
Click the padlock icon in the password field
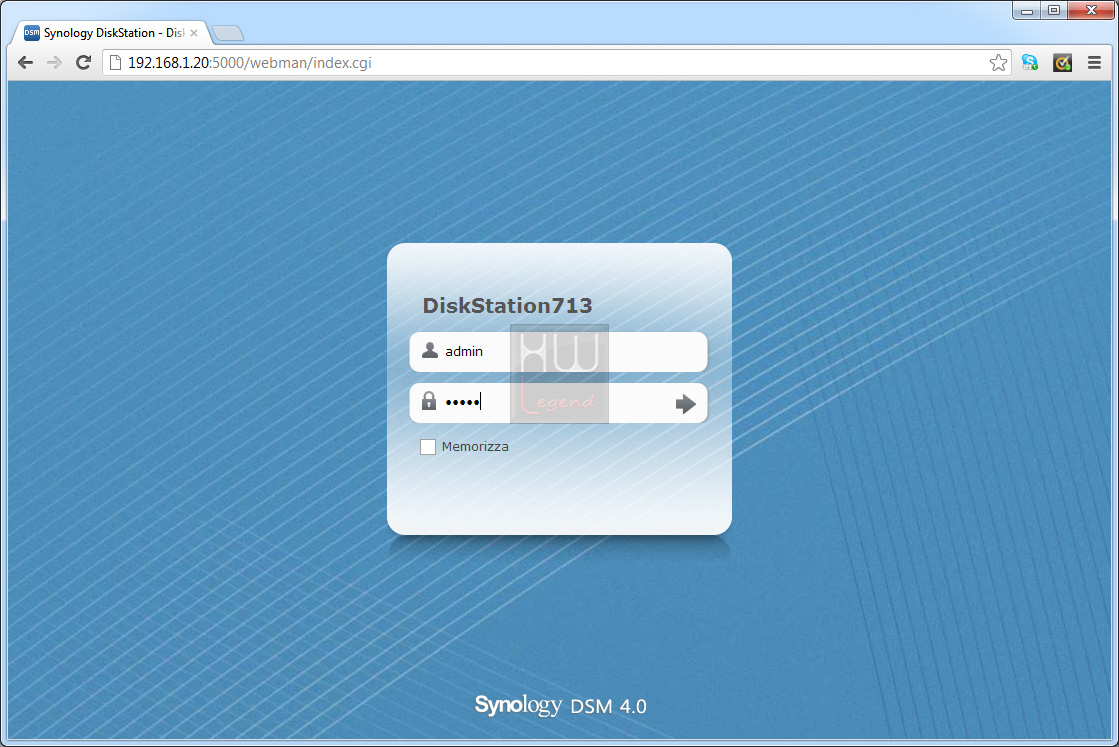pos(428,401)
